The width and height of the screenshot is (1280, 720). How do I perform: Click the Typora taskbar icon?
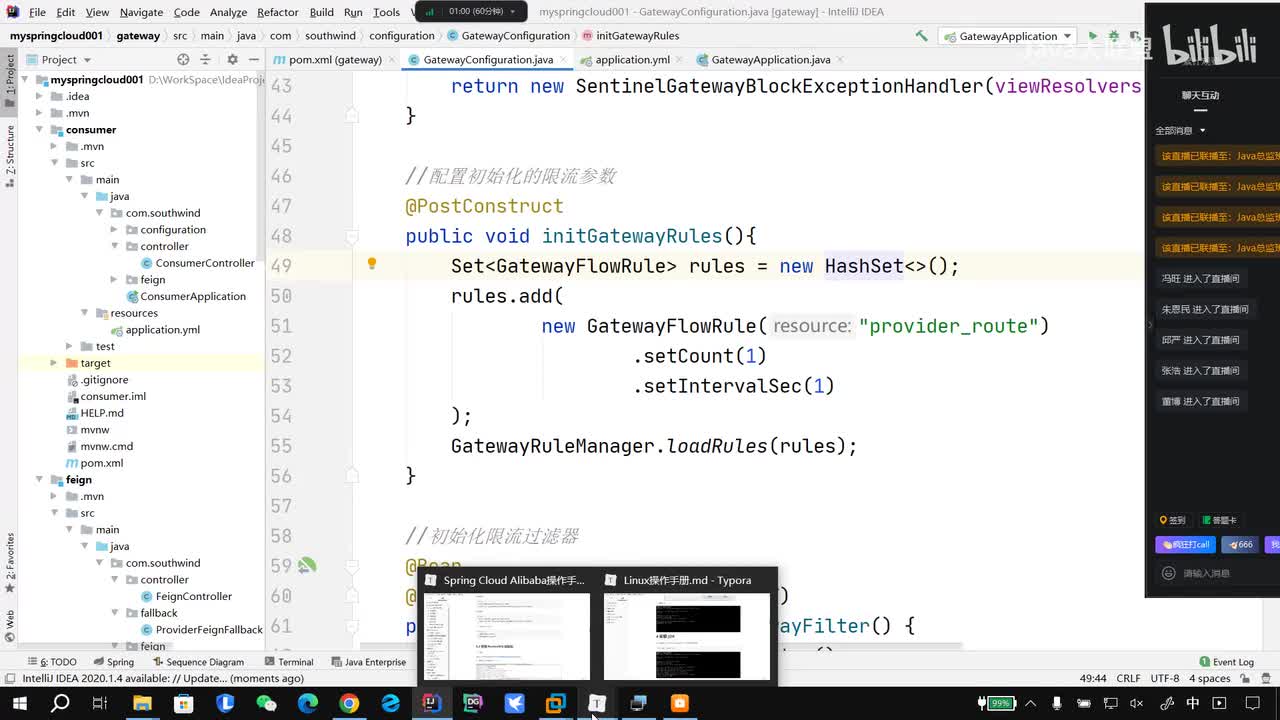click(597, 703)
